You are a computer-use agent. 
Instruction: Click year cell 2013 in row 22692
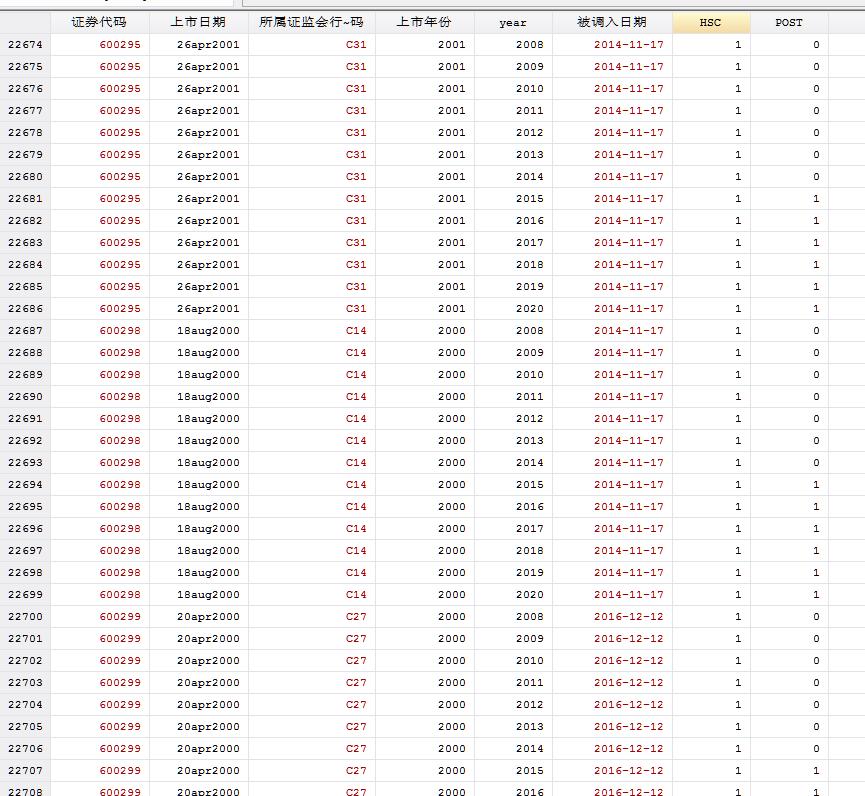(514, 441)
